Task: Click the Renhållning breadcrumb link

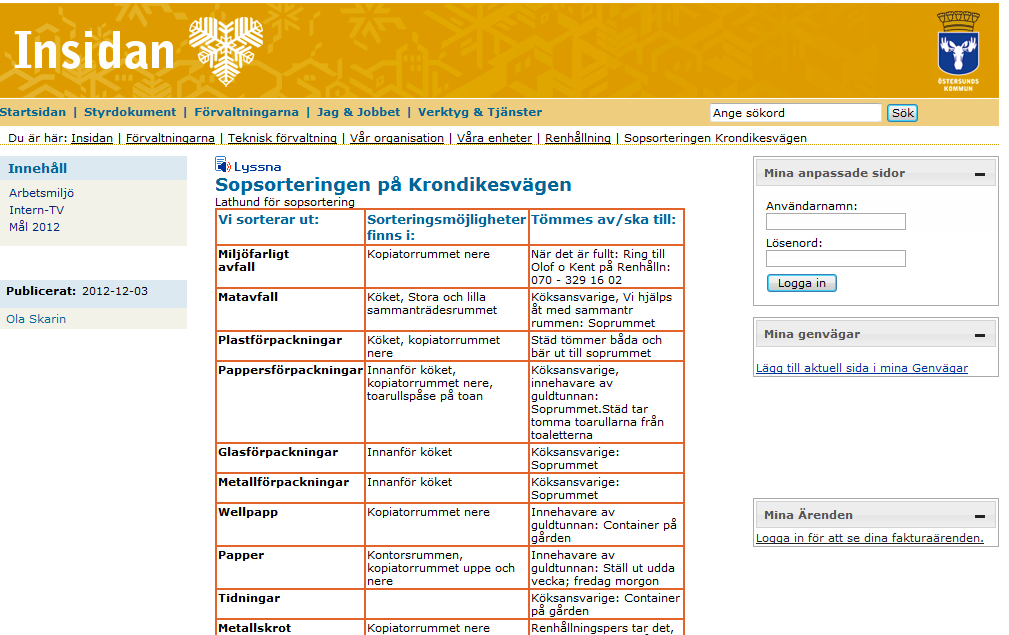Action: coord(578,138)
